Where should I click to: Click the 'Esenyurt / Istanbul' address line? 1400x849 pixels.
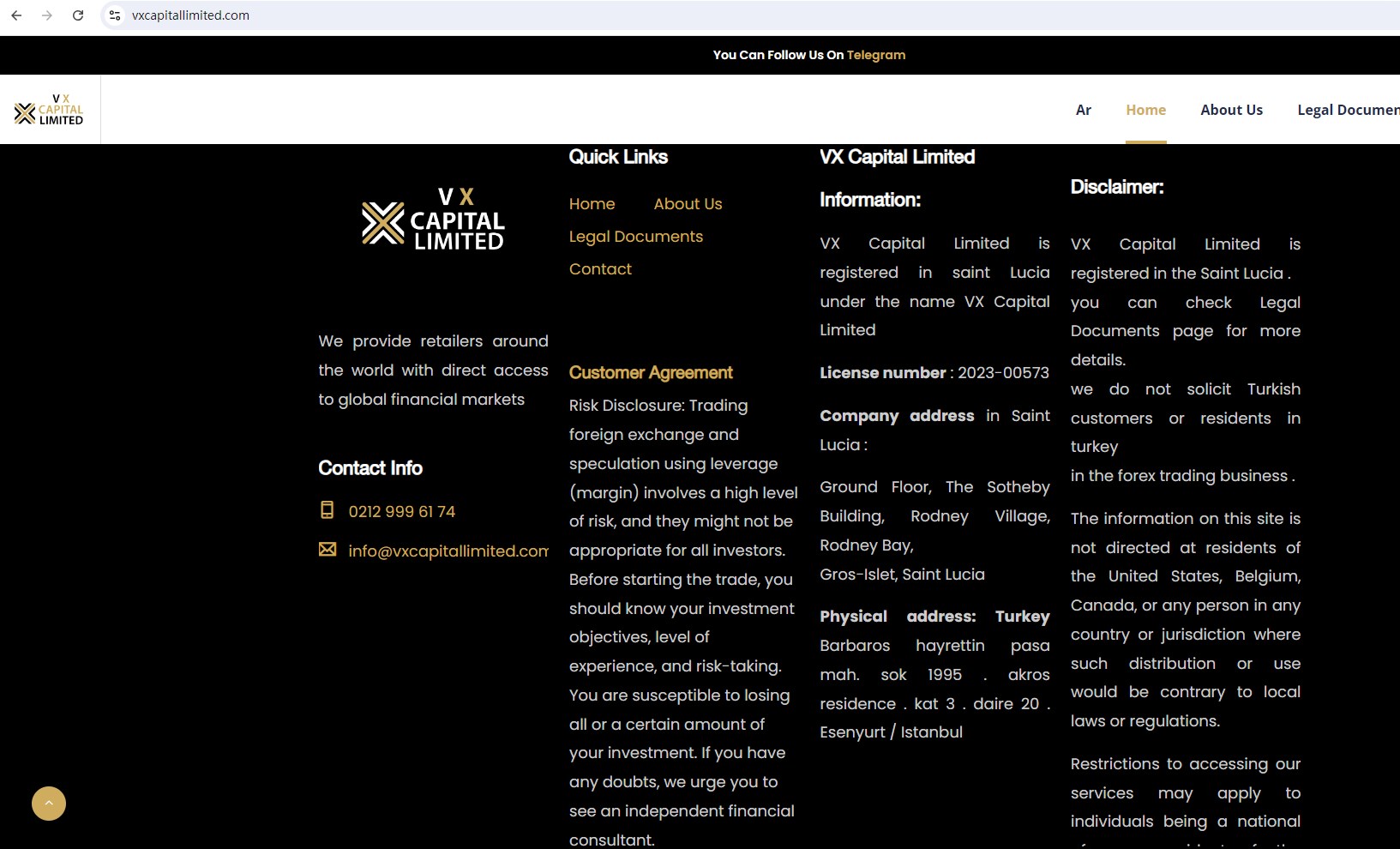pos(891,732)
